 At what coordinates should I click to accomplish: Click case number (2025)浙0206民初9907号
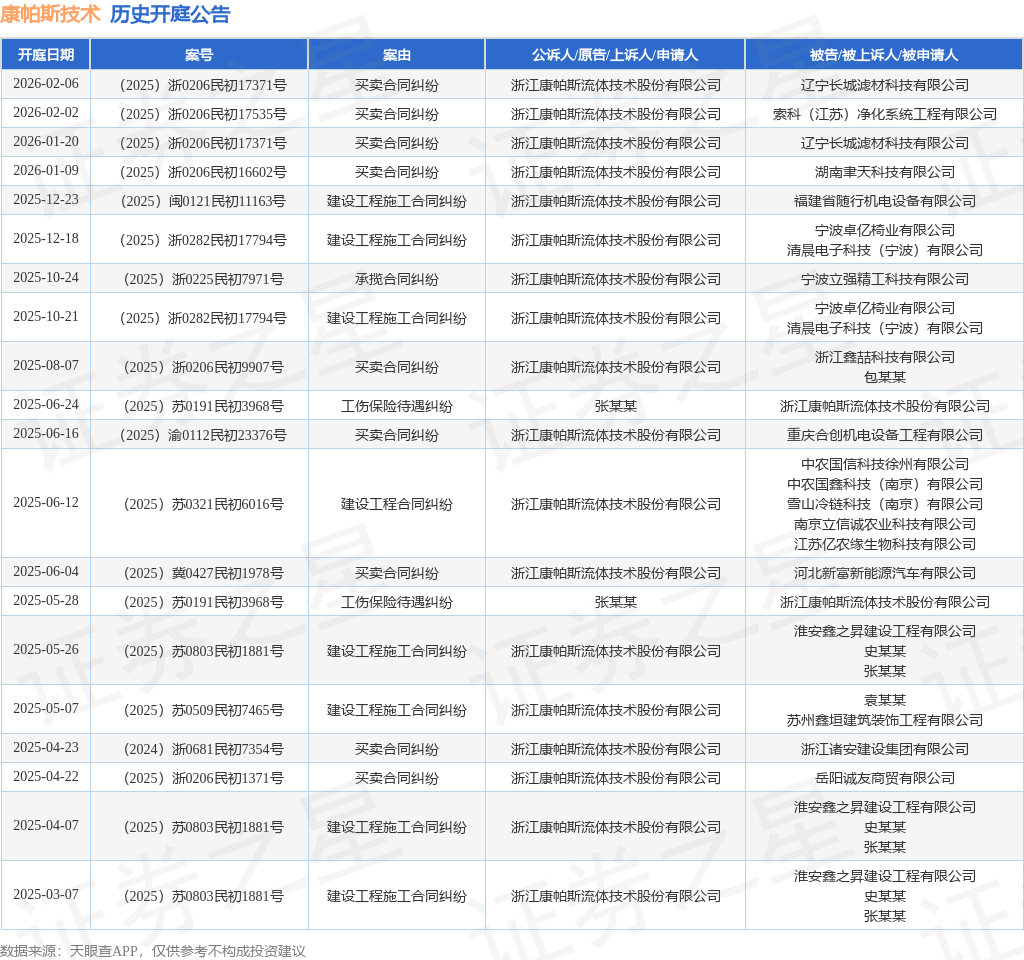[203, 368]
